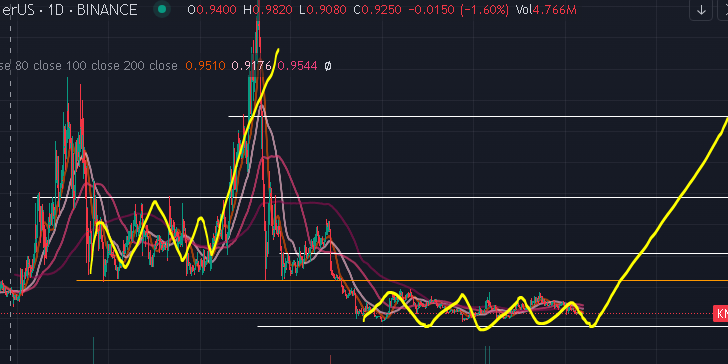Open the 1D BINANCE symbol title
Image resolution: width=728 pixels, height=364 pixels.
point(69,9)
